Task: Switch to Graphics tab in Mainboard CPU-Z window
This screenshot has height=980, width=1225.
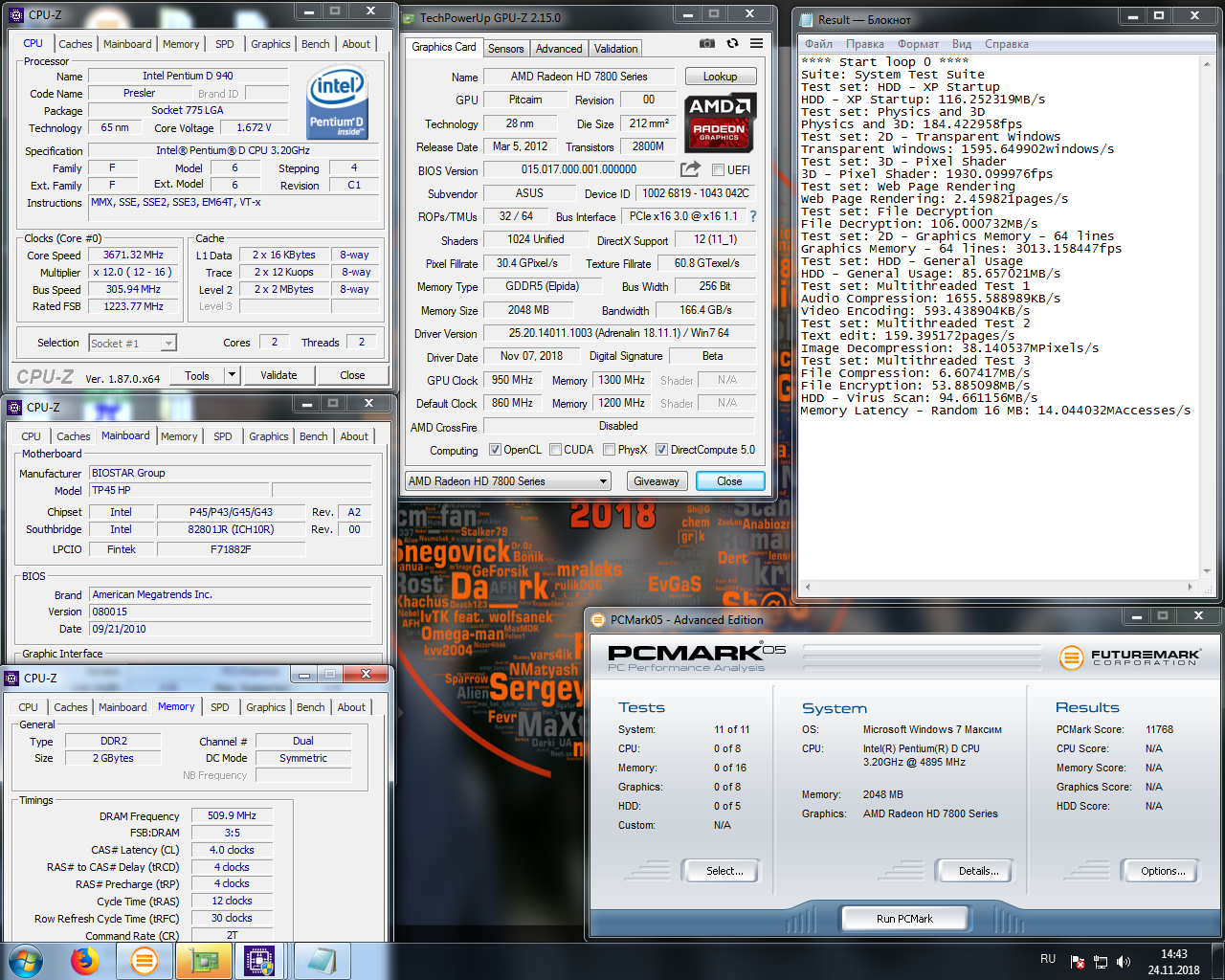Action: tap(269, 436)
